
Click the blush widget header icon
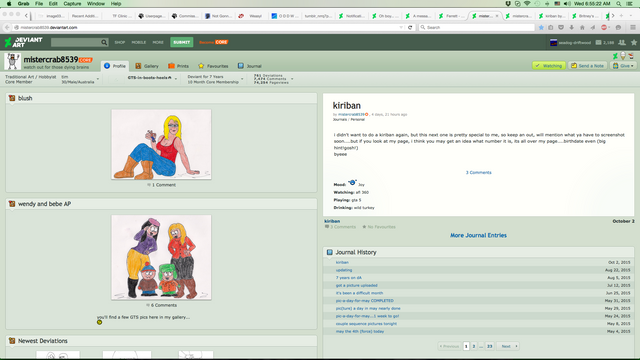12,98
